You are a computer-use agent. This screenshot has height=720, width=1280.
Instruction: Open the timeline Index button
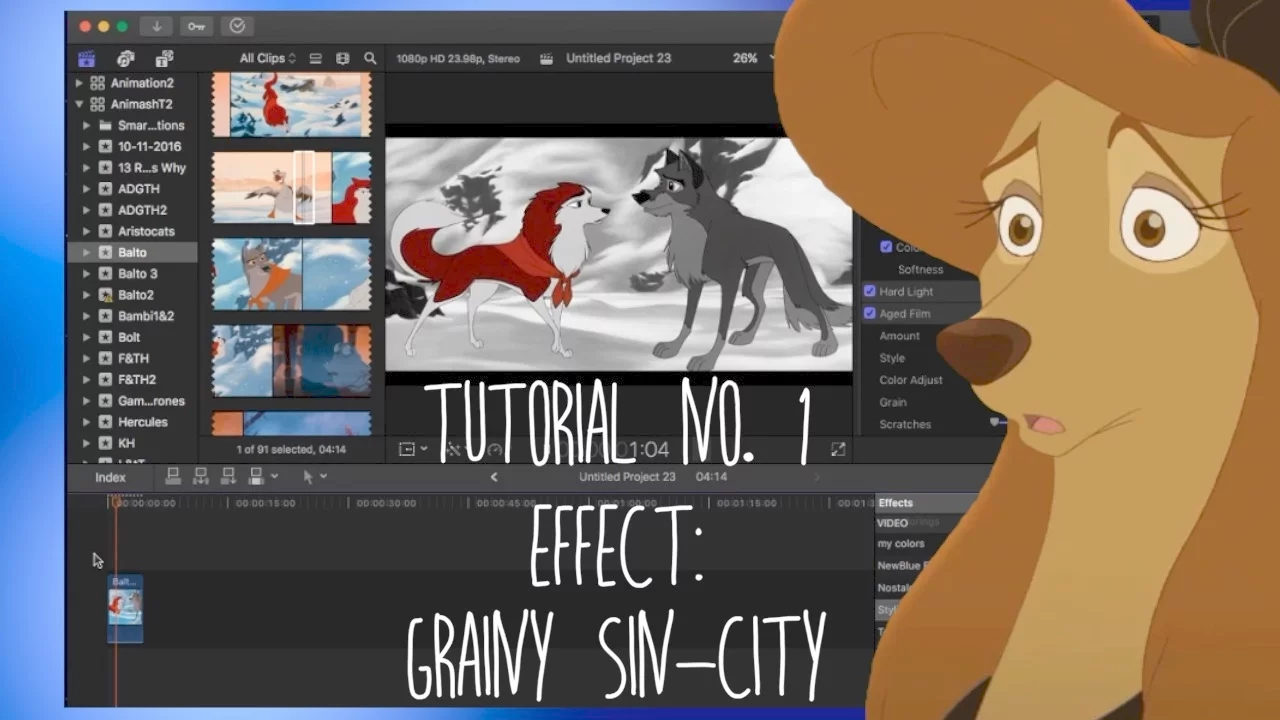(x=110, y=477)
